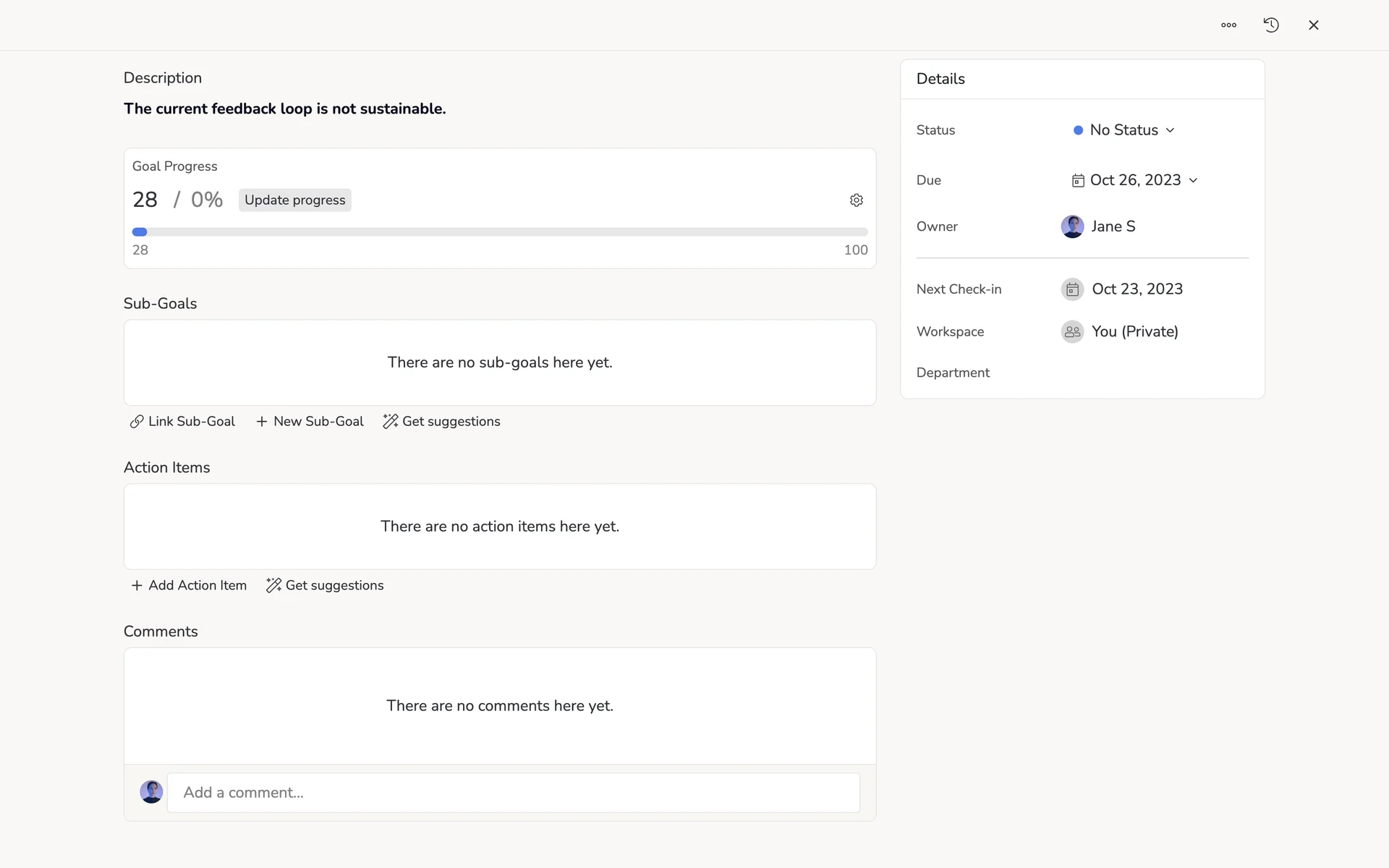Open Goal Progress settings gear

pyautogui.click(x=857, y=200)
